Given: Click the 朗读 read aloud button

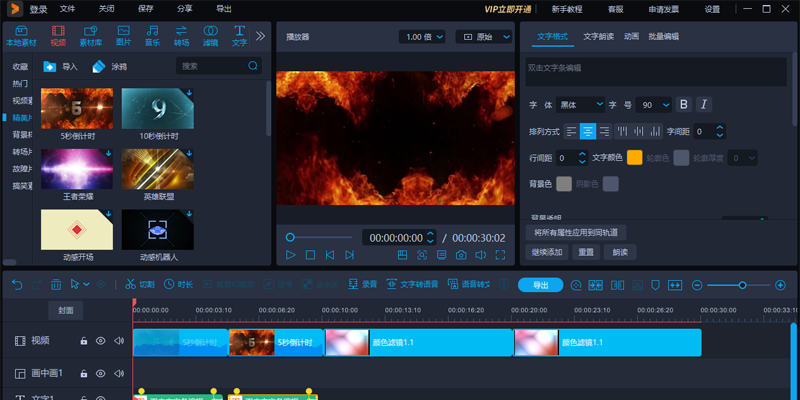Looking at the screenshot, I should (x=620, y=252).
